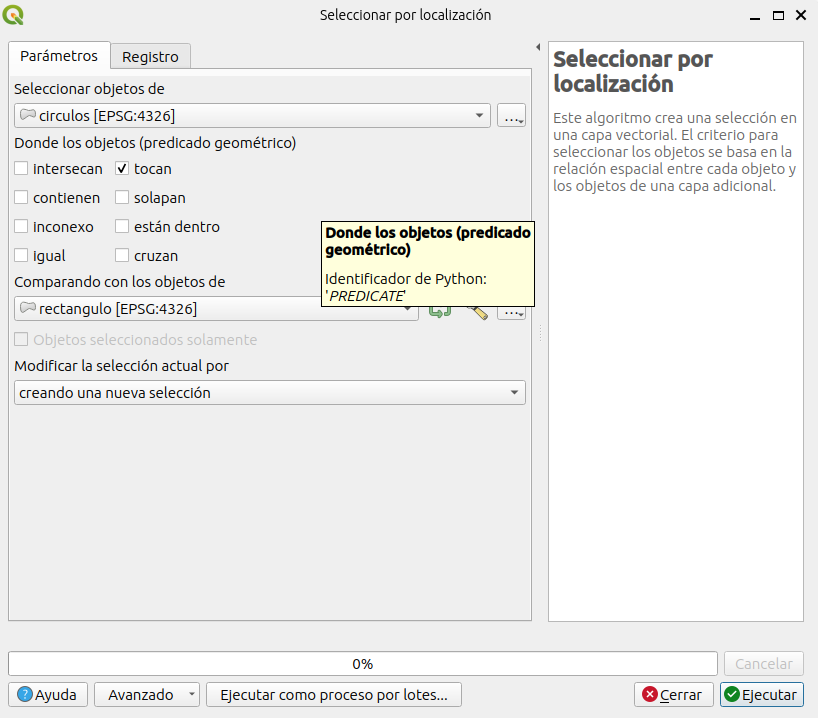Select the Parámetros tab

pyautogui.click(x=59, y=56)
